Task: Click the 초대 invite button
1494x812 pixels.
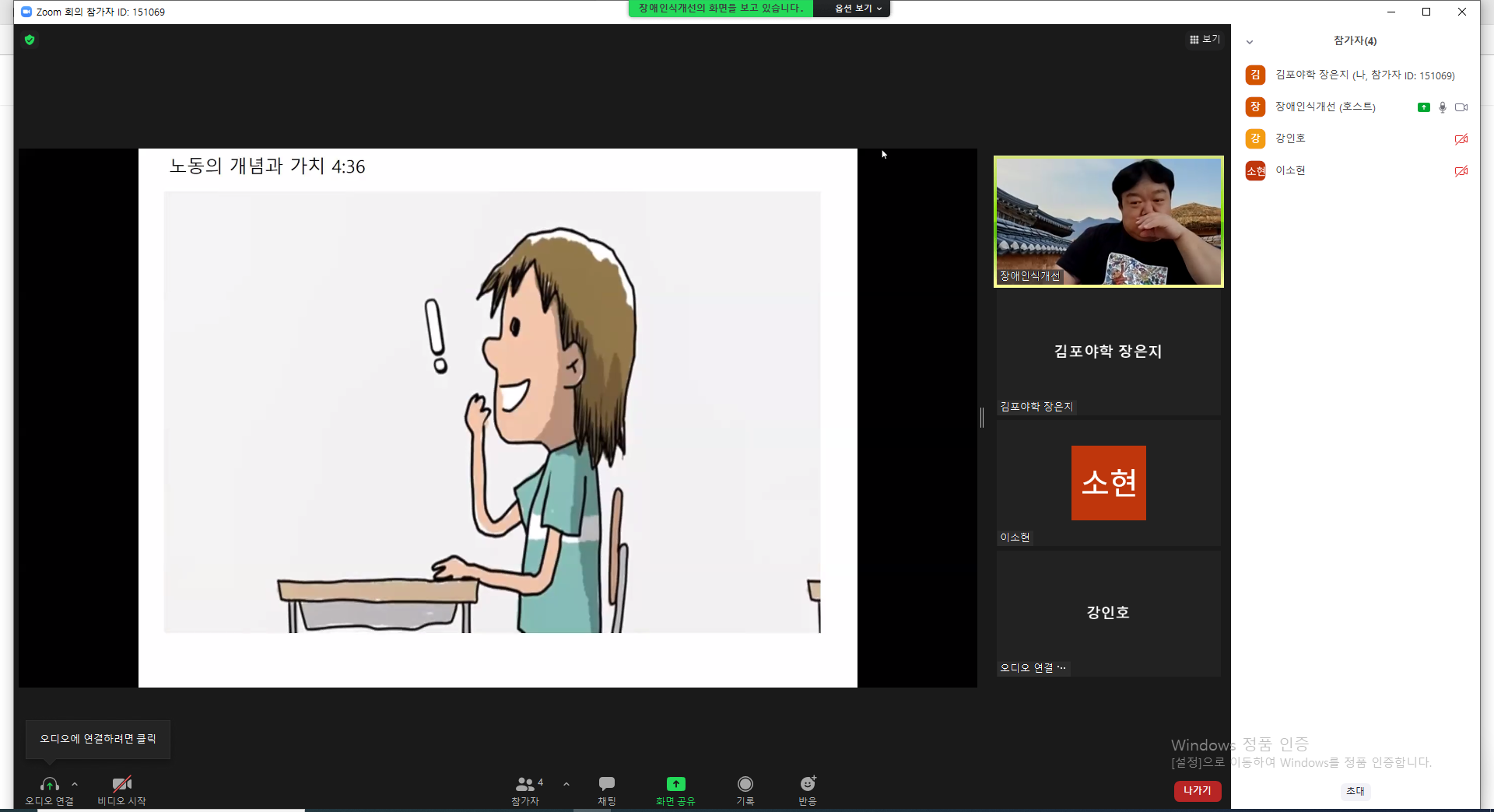Action: pos(1355,791)
